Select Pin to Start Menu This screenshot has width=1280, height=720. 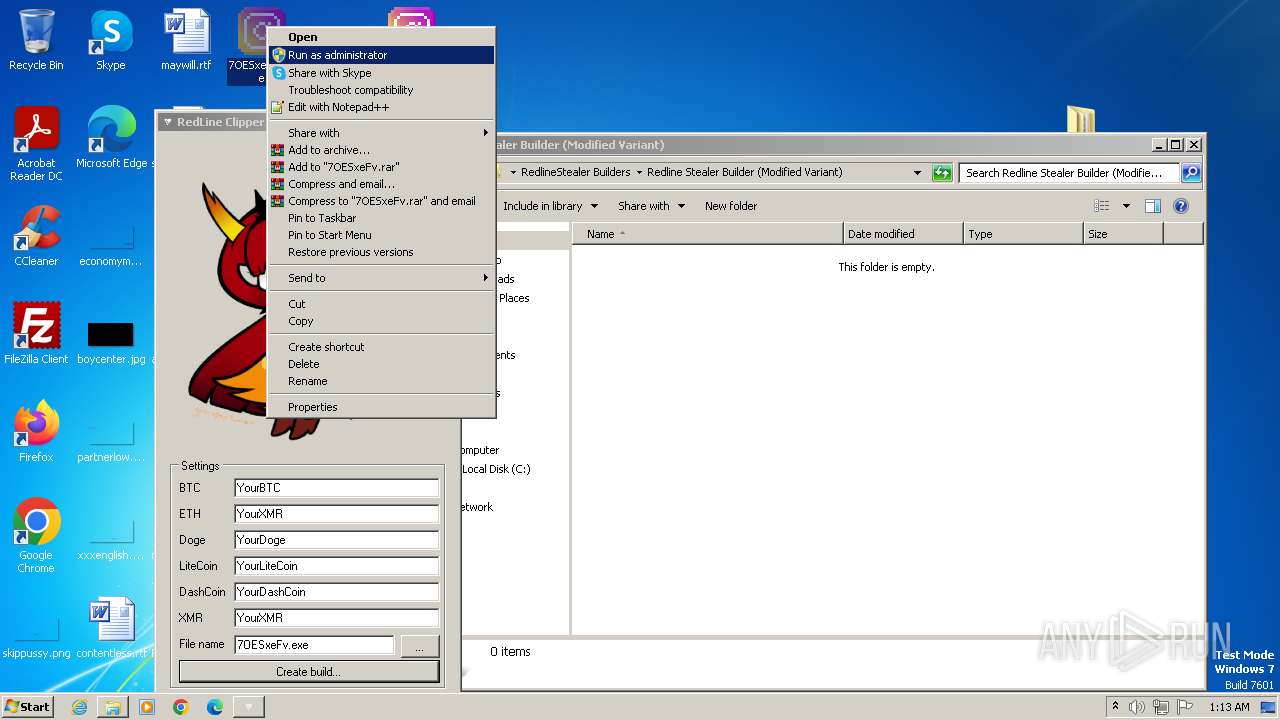[381, 235]
